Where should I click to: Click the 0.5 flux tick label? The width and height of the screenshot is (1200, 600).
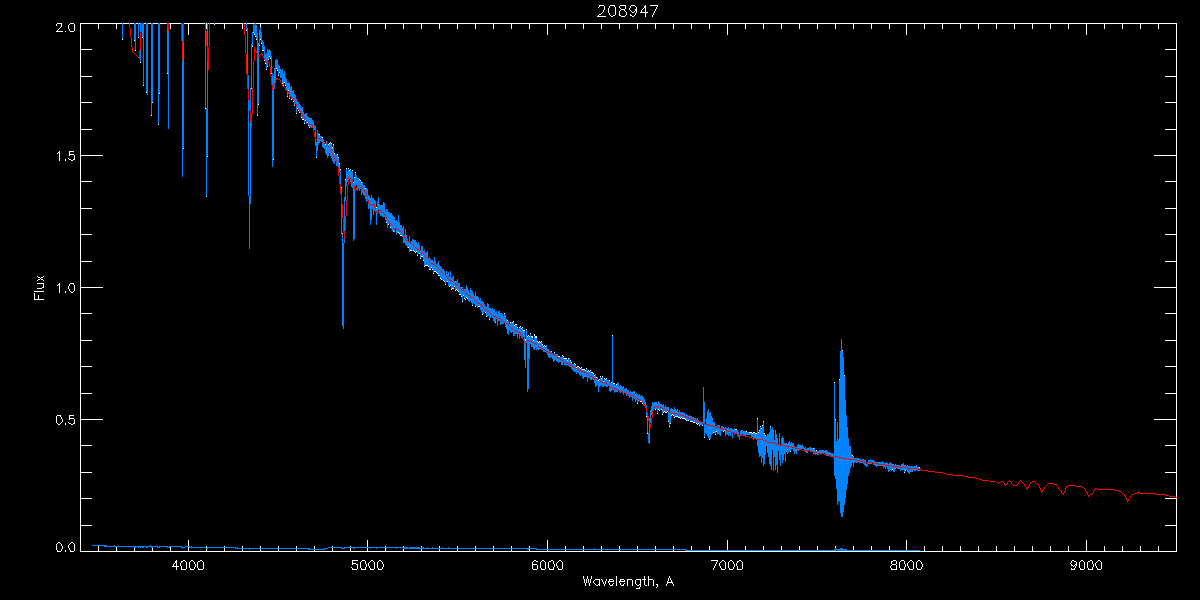click(x=64, y=419)
